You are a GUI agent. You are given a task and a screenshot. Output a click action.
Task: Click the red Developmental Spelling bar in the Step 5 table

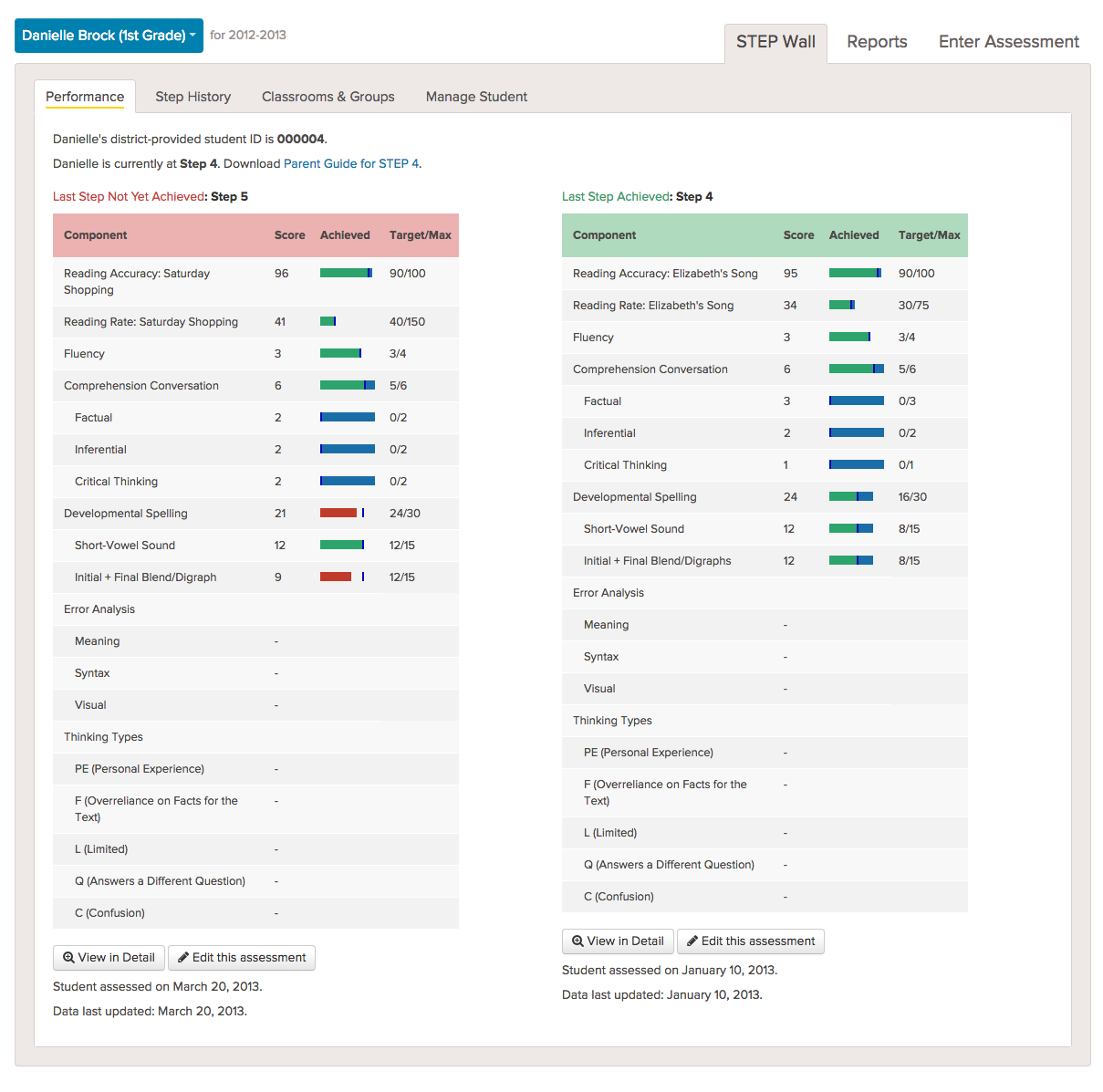[x=338, y=513]
